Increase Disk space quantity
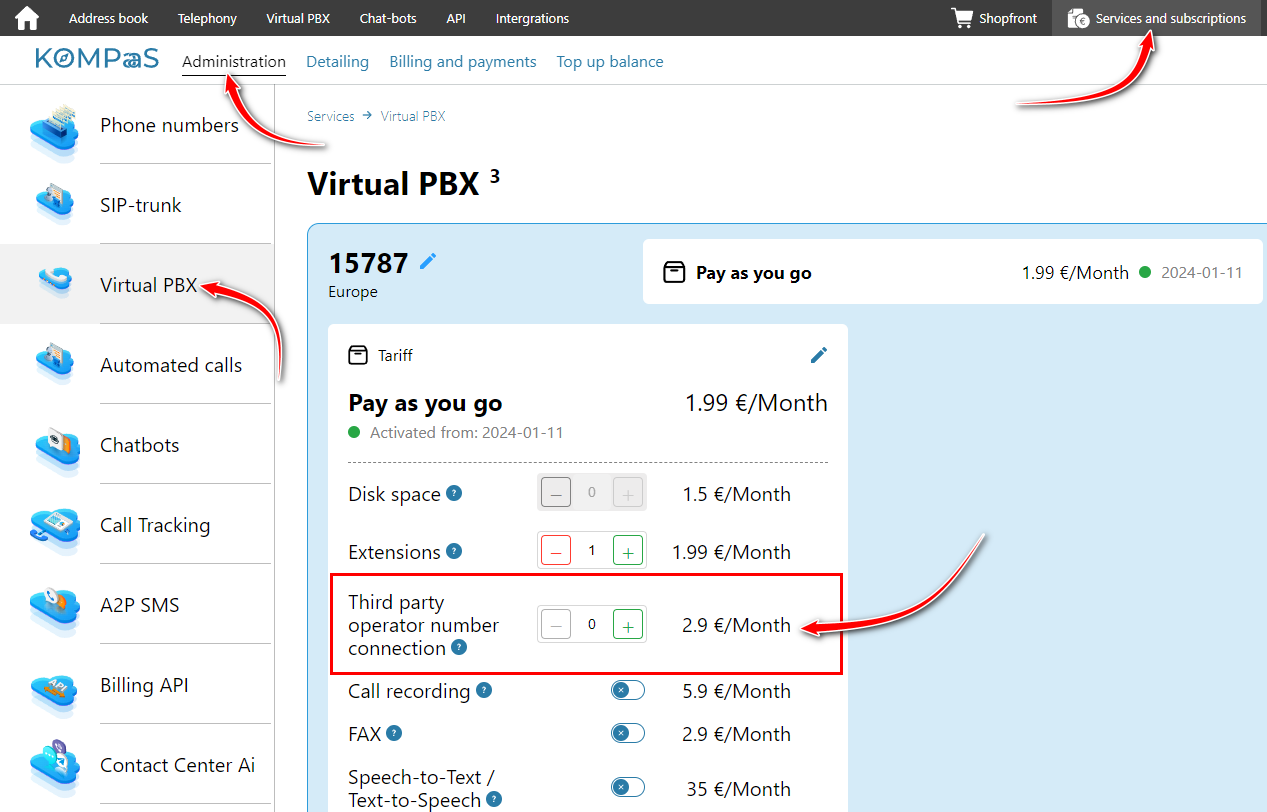The height and width of the screenshot is (812, 1267). click(x=628, y=492)
